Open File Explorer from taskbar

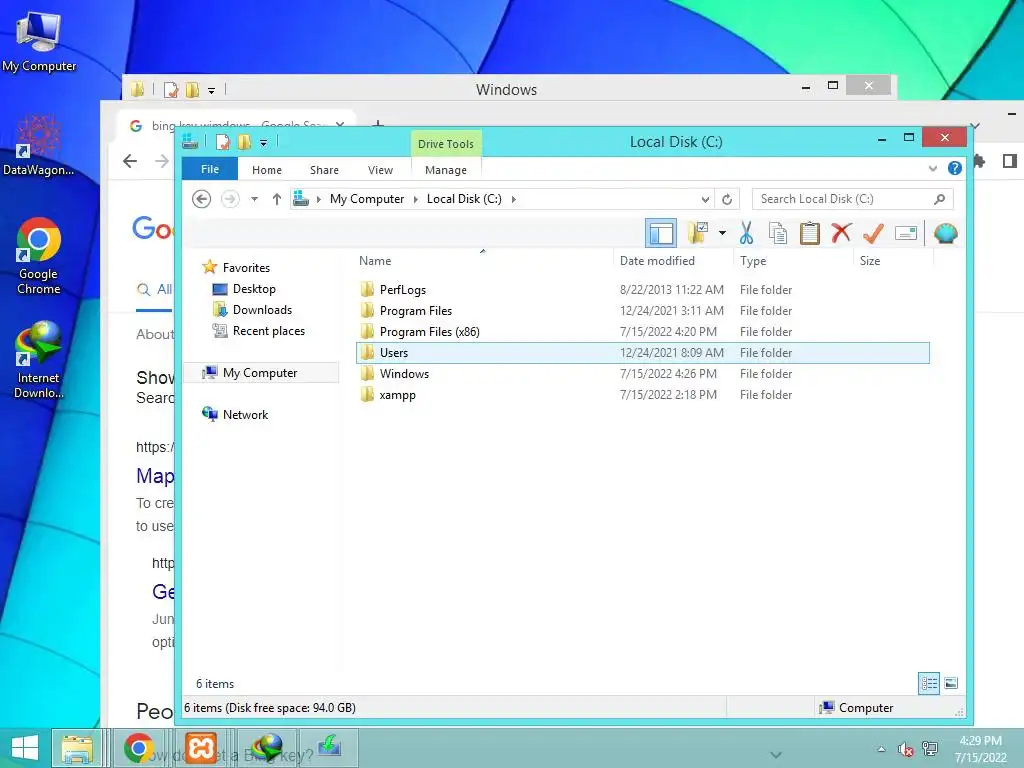coord(77,748)
